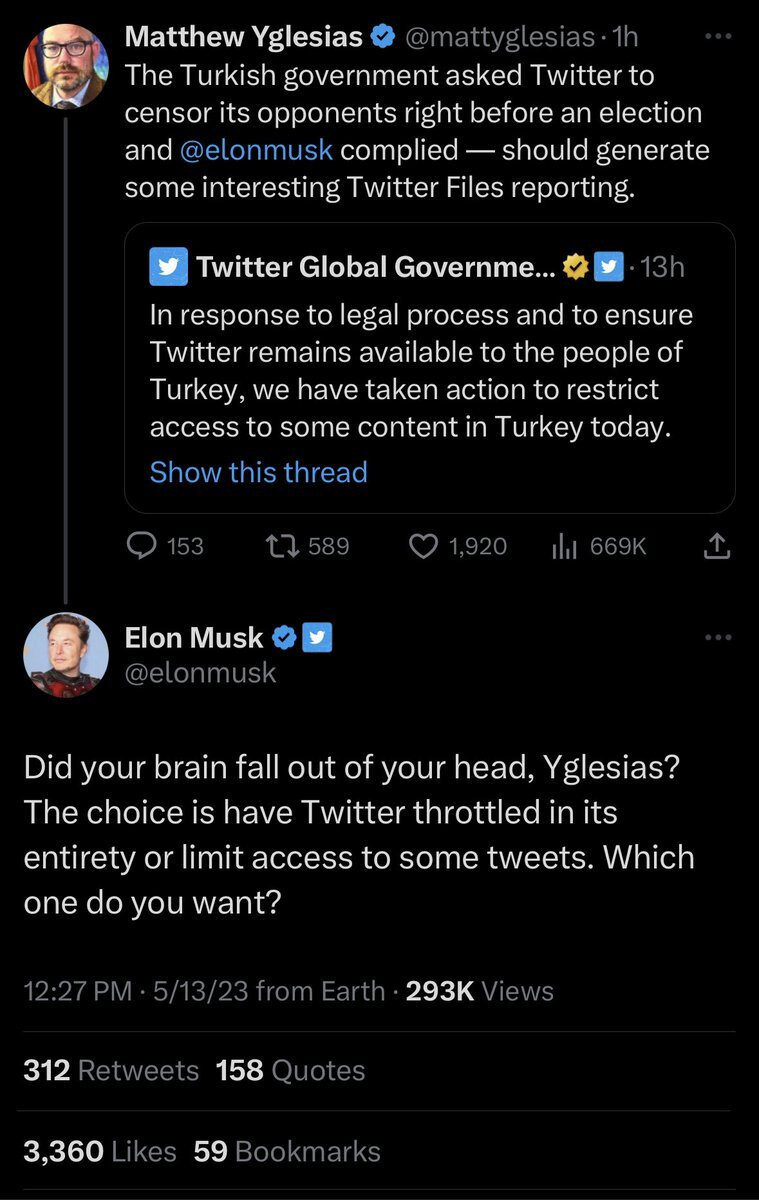View Matthew Yglesias's profile picture
This screenshot has width=759, height=1200.
(65, 66)
